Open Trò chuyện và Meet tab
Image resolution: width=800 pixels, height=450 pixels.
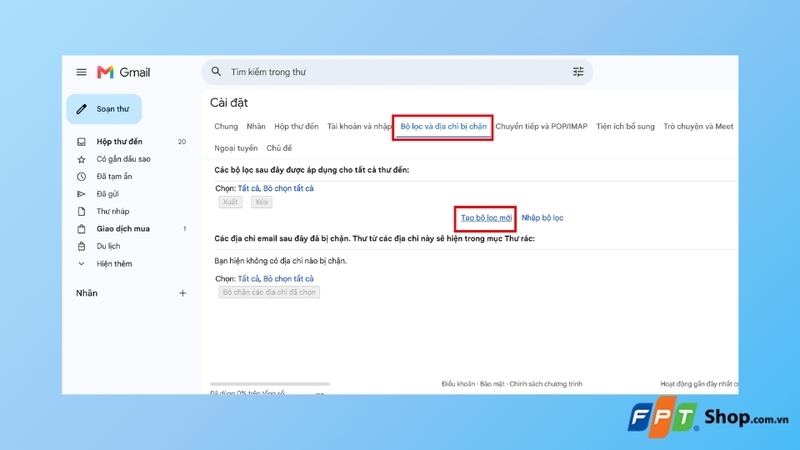(x=698, y=127)
